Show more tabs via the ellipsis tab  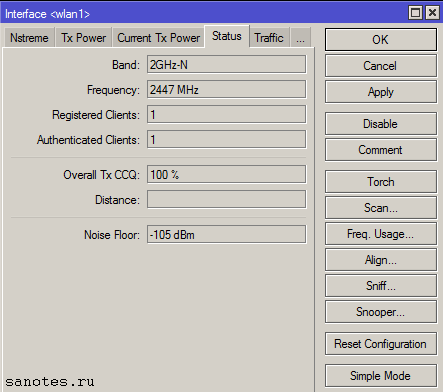pyautogui.click(x=300, y=38)
